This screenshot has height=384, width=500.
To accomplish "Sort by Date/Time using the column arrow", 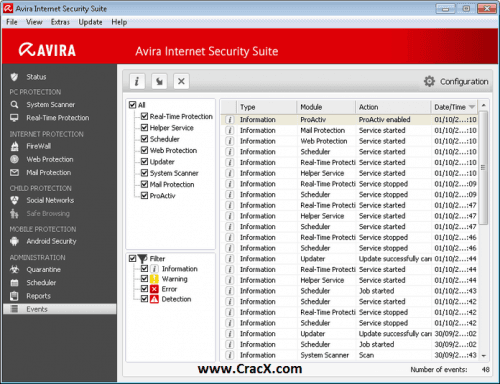I will [472, 107].
